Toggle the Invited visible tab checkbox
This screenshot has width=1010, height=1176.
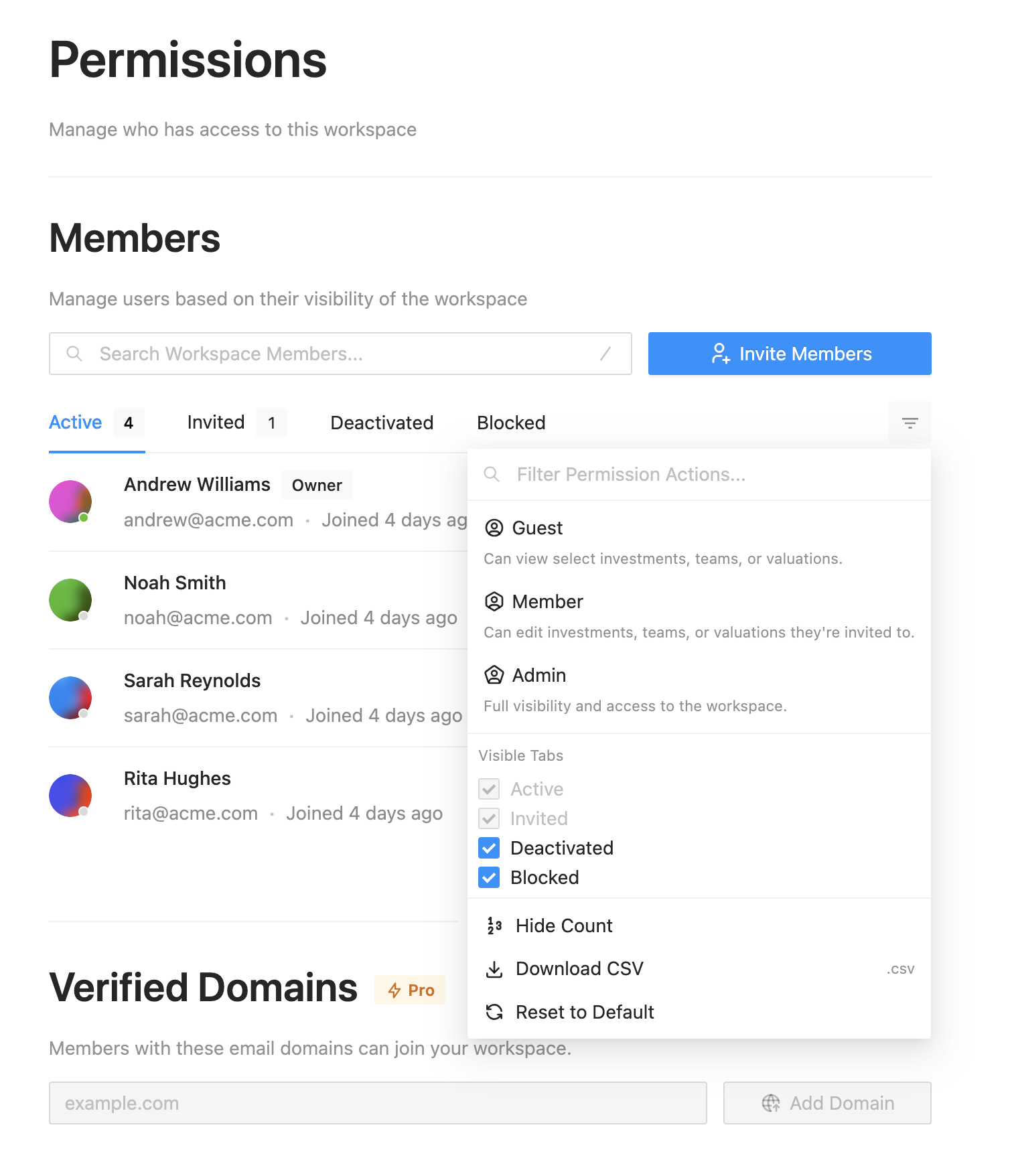coord(489,818)
